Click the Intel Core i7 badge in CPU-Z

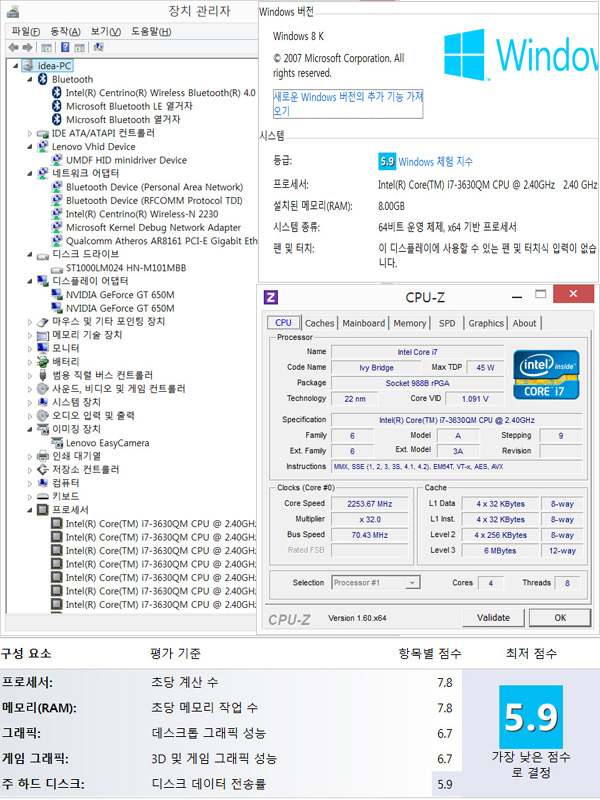coord(546,374)
